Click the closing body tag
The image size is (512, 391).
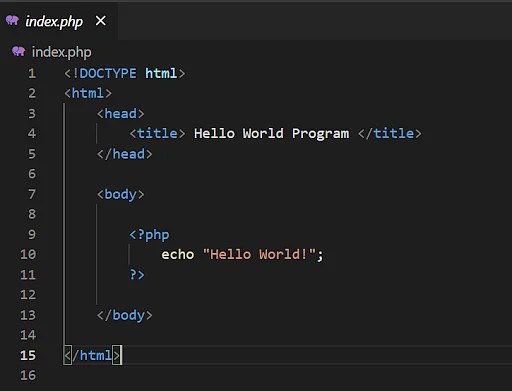click(124, 315)
